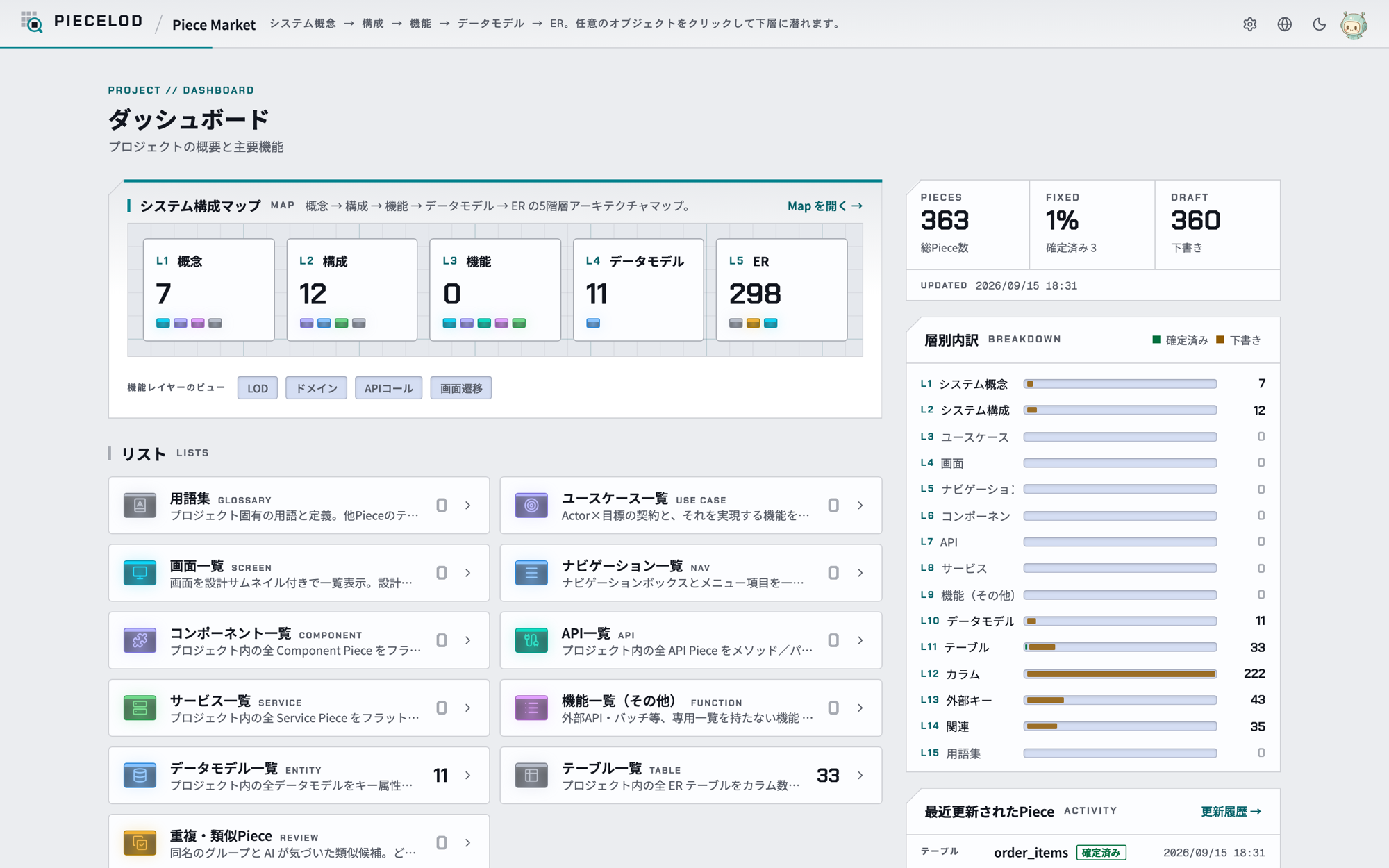1389x868 pixels.
Task: Click the 用語集 glossary icon
Action: (140, 506)
